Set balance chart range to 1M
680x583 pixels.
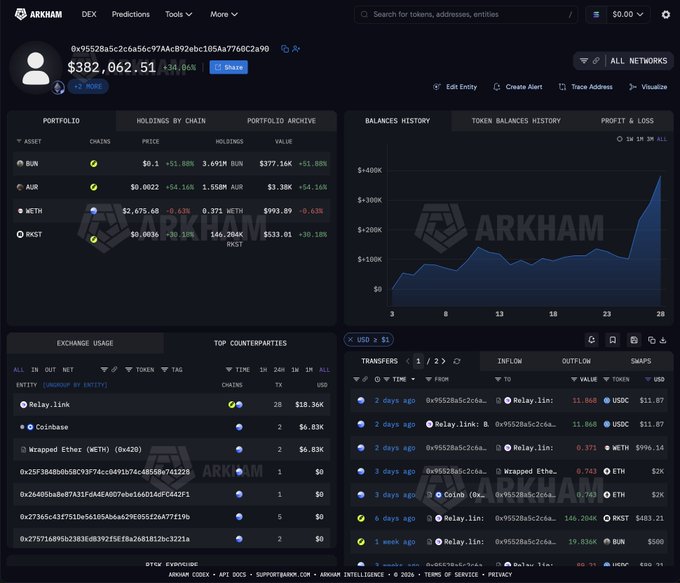point(640,139)
